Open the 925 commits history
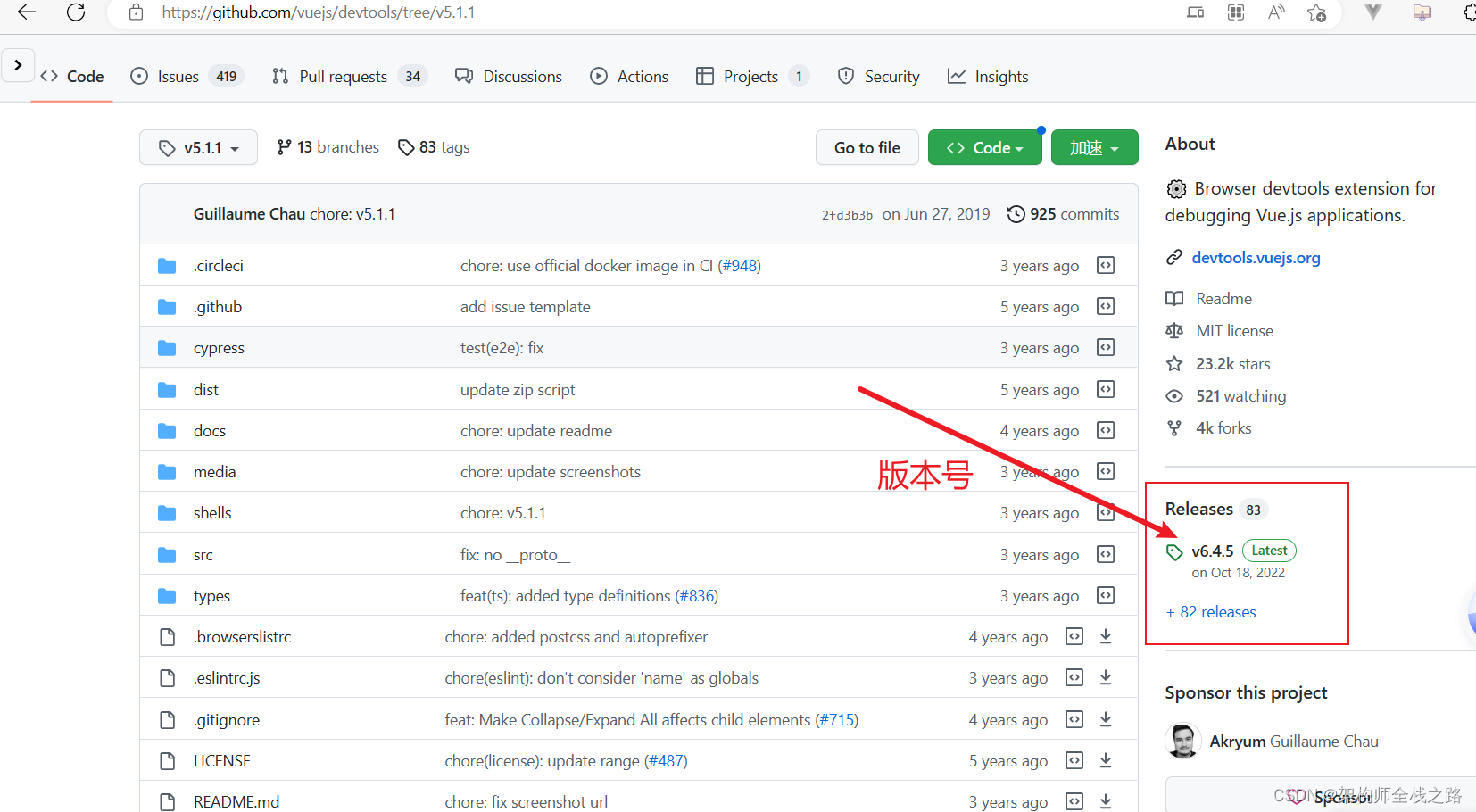This screenshot has height=812, width=1476. coord(1063,214)
